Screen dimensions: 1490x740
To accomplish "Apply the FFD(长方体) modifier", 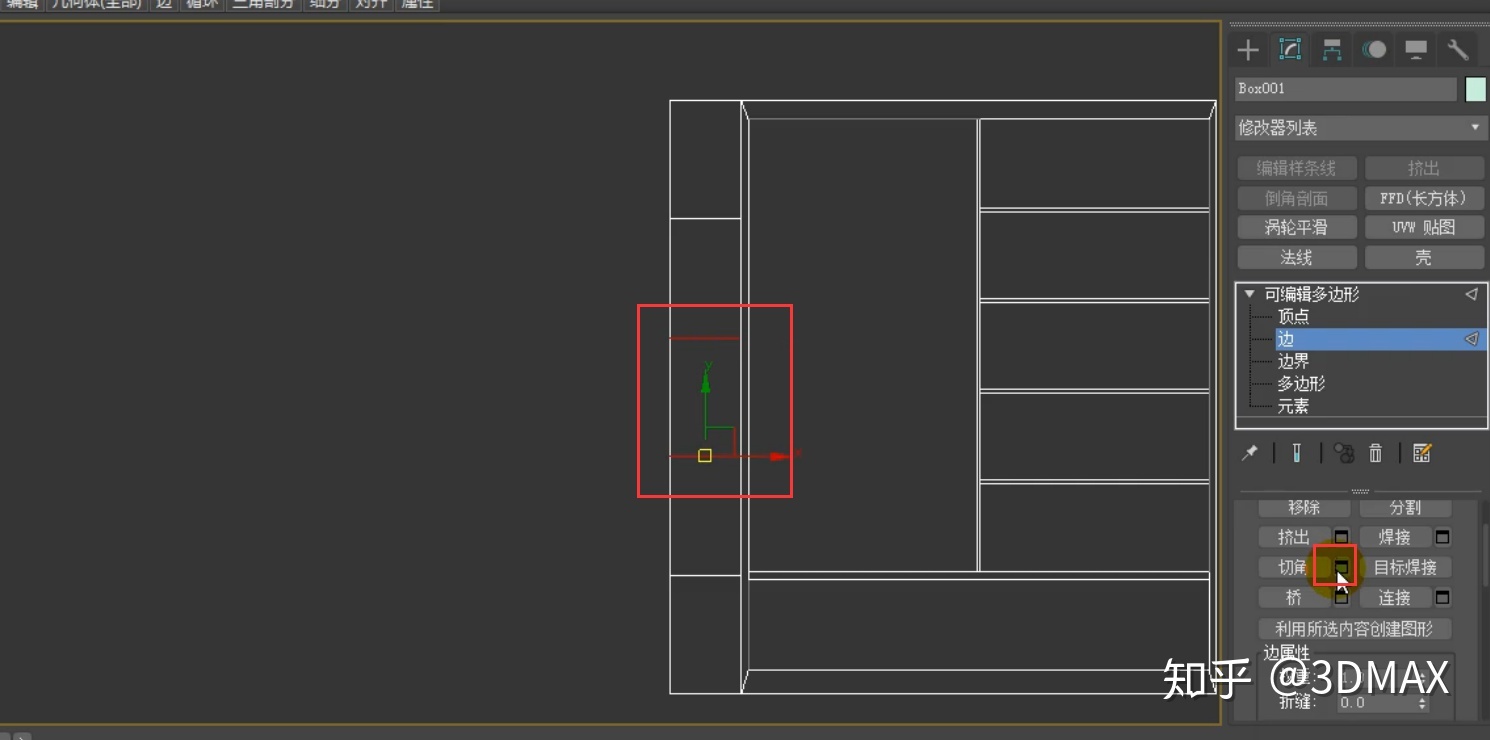I will pyautogui.click(x=1424, y=198).
